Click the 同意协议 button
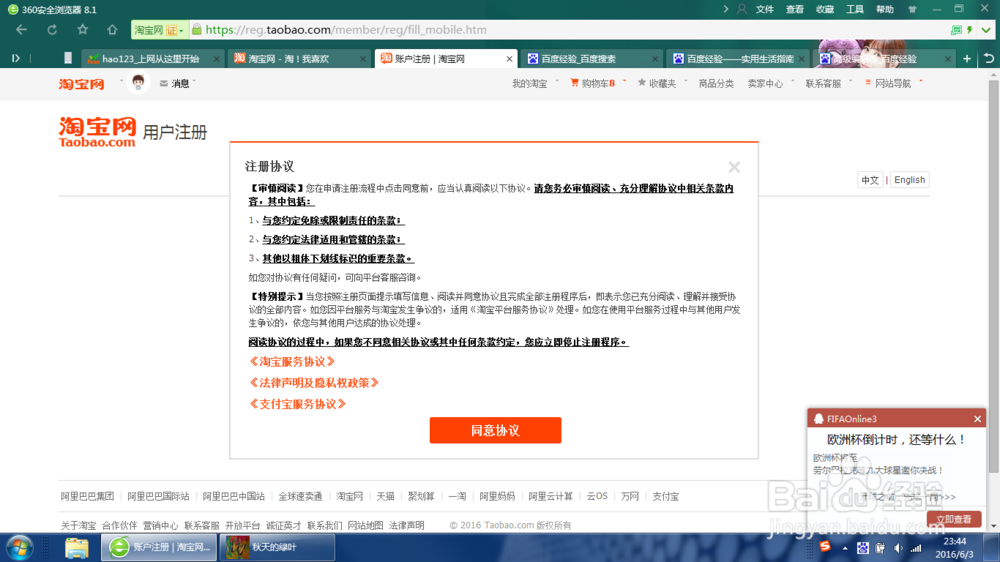1000x562 pixels. [496, 431]
